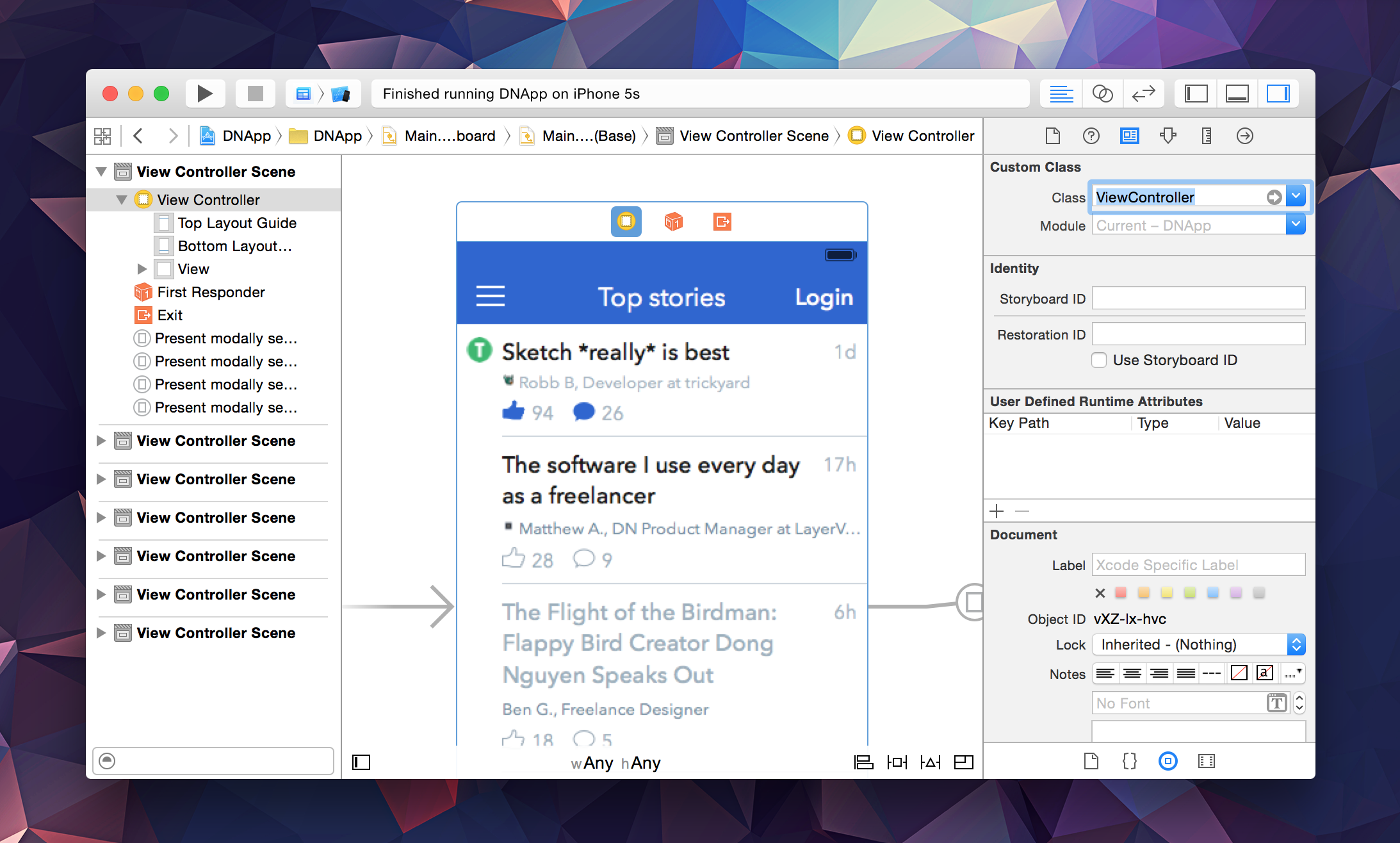This screenshot has height=843, width=1400.
Task: Choose the yellow label color
Action: click(x=1167, y=593)
